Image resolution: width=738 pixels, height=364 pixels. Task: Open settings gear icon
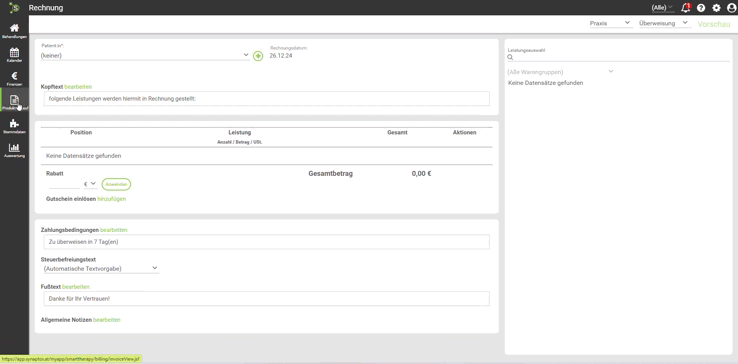click(716, 8)
